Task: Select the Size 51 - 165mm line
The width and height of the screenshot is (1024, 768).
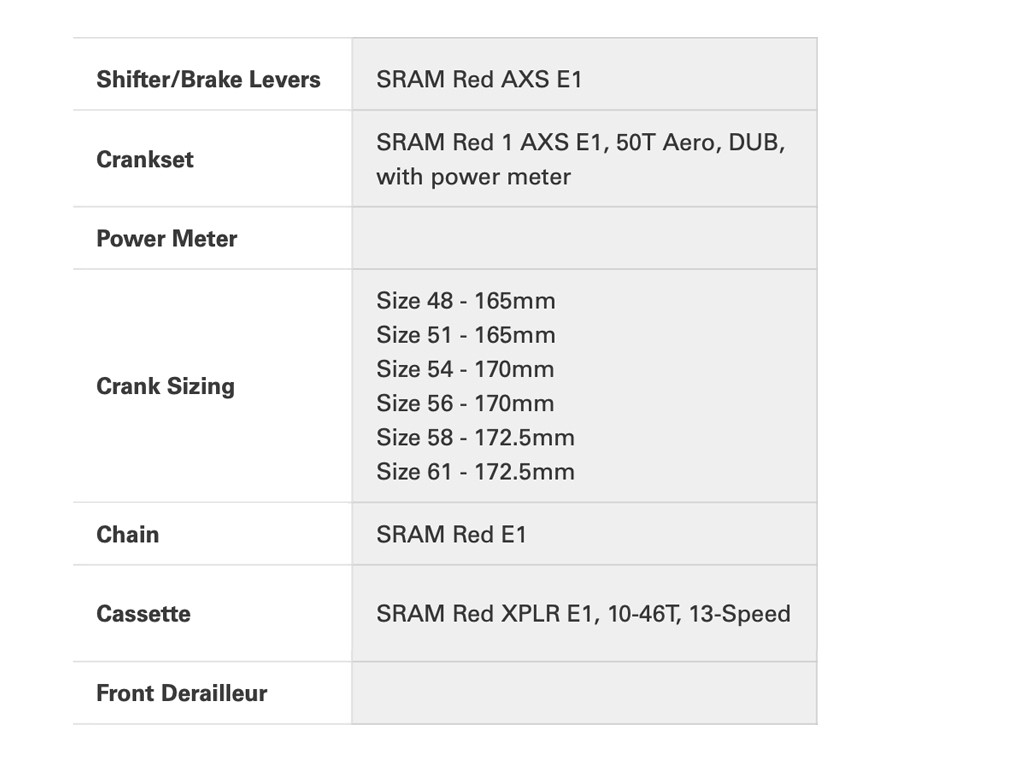Action: [x=465, y=335]
